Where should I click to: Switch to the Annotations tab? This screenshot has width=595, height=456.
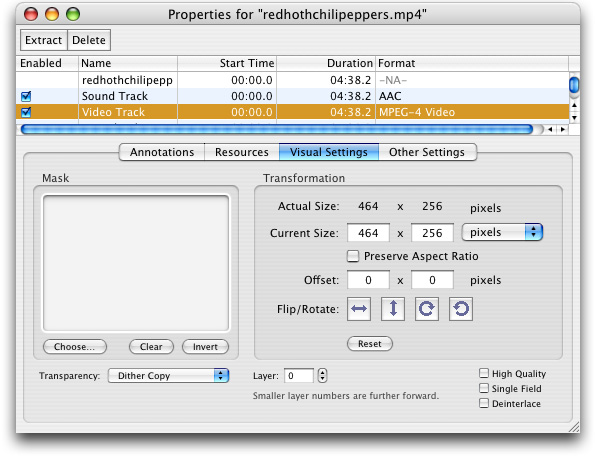pyautogui.click(x=162, y=152)
